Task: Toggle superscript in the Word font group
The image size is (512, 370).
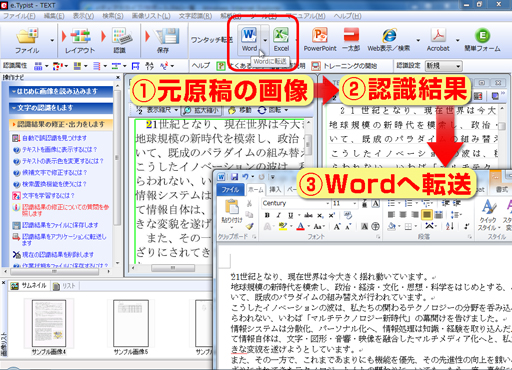Action: pyautogui.click(x=331, y=215)
